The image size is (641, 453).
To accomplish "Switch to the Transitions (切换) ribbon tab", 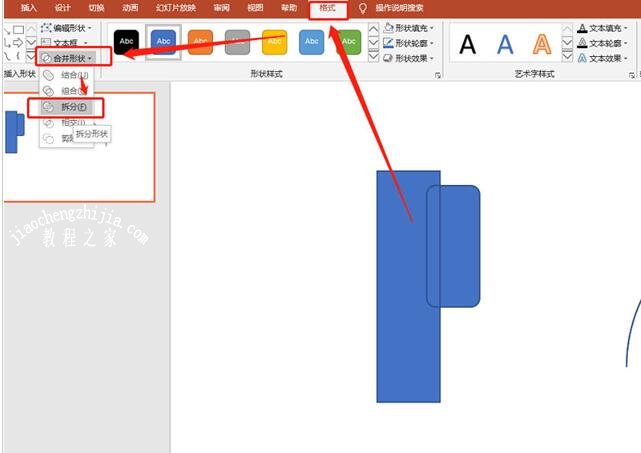I will coord(96,8).
